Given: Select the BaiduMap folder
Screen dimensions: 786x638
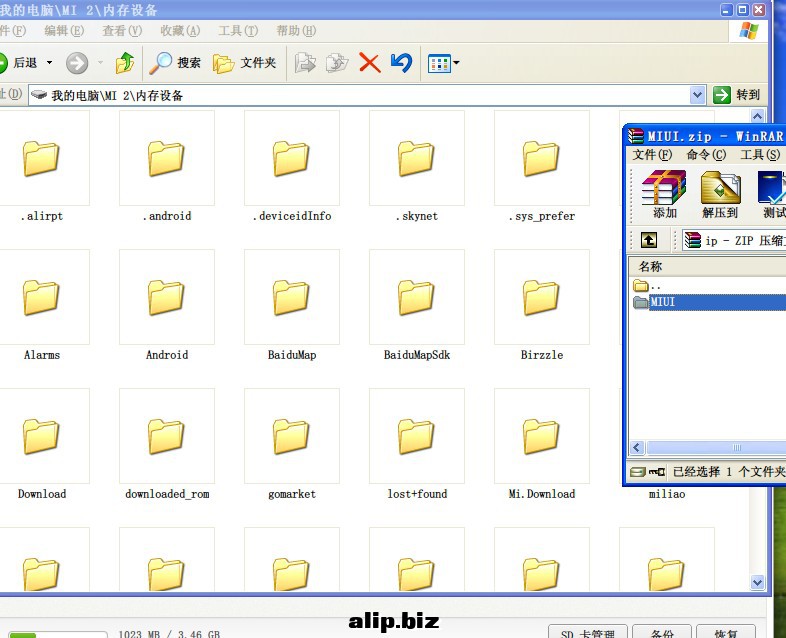Looking at the screenshot, I should coord(292,305).
